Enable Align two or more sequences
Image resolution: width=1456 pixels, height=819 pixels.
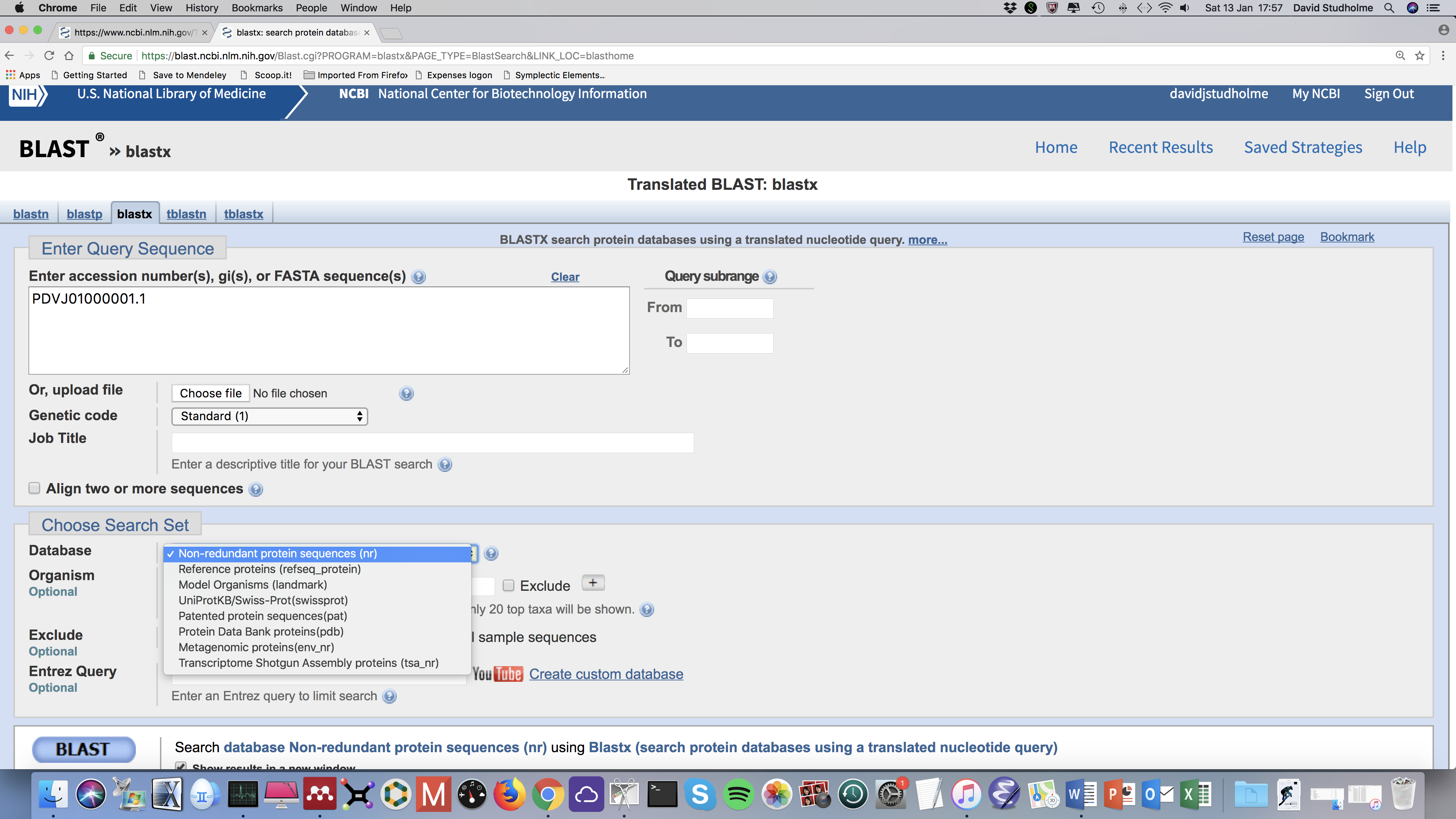click(x=35, y=488)
